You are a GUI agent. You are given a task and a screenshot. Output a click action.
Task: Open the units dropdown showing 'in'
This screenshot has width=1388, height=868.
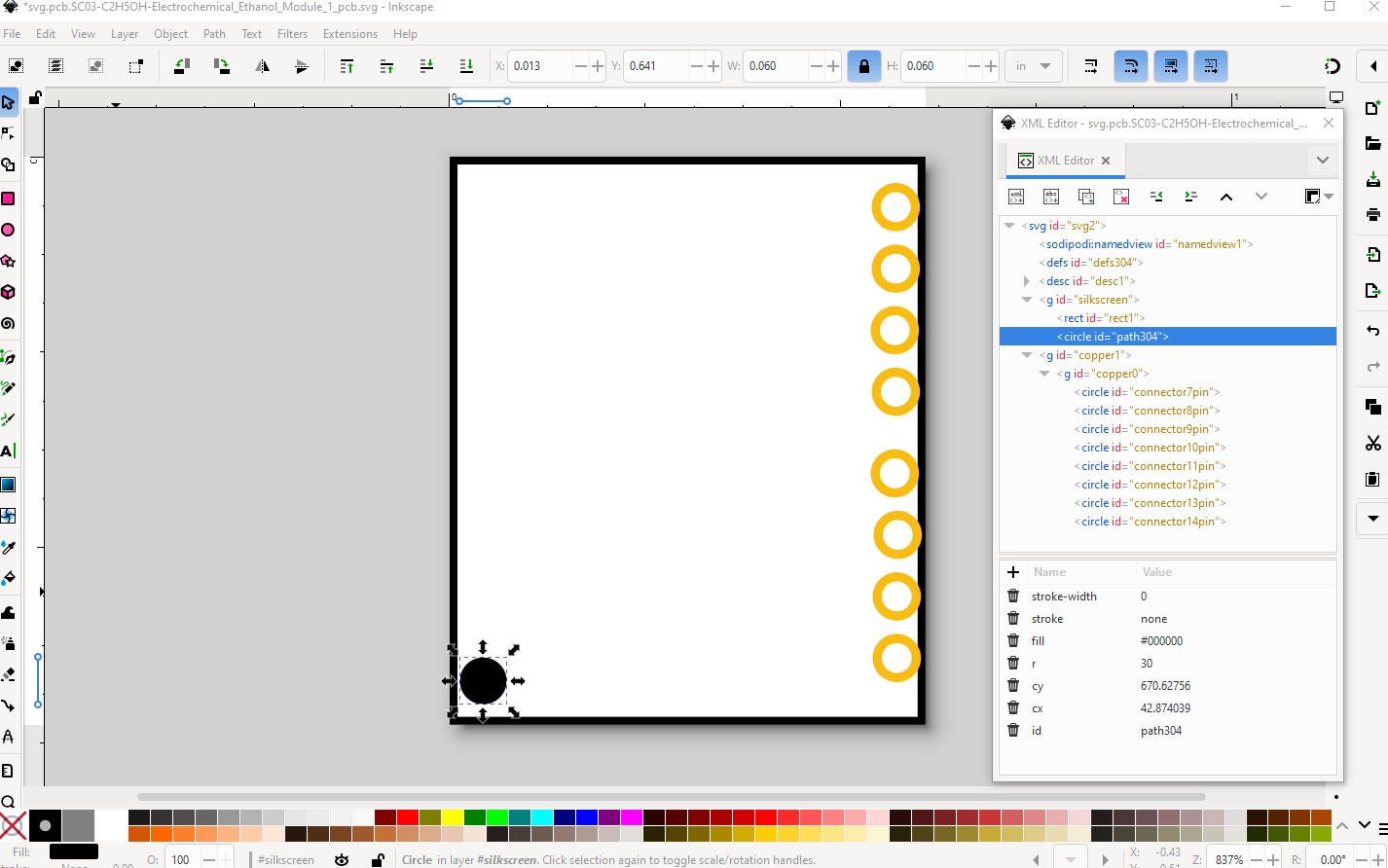pyautogui.click(x=1033, y=66)
